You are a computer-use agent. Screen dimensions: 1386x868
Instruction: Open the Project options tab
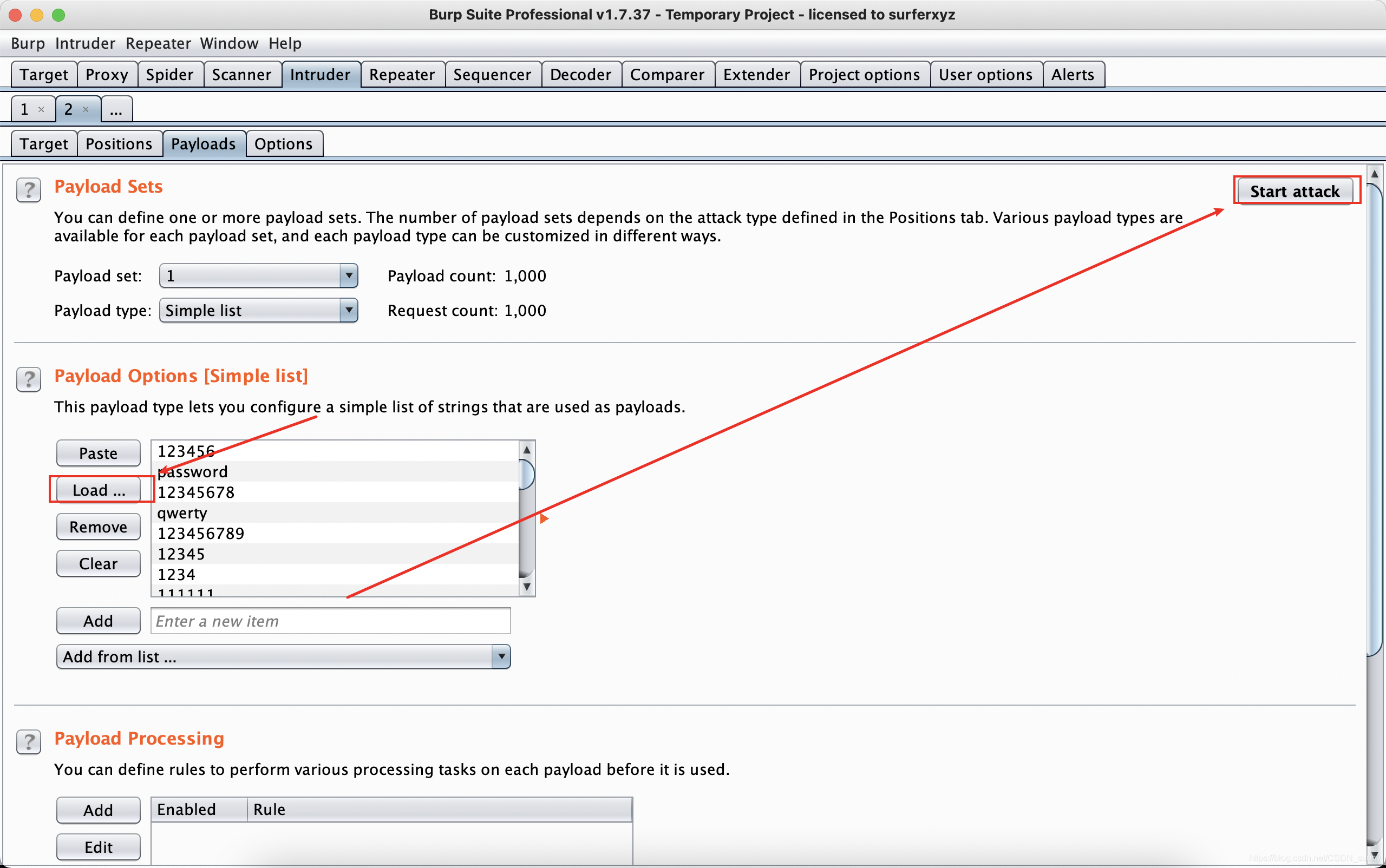click(x=865, y=75)
